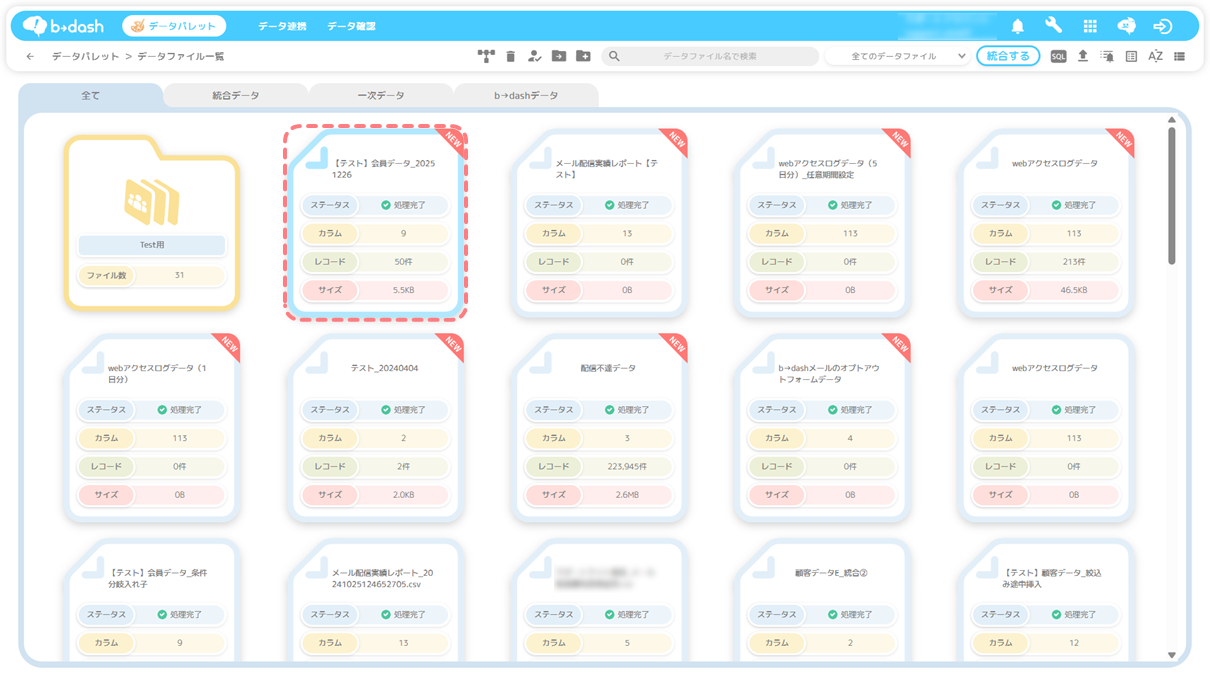This screenshot has height=680, width=1210.
Task: Open the wrench settings icon
Action: pos(1053,26)
